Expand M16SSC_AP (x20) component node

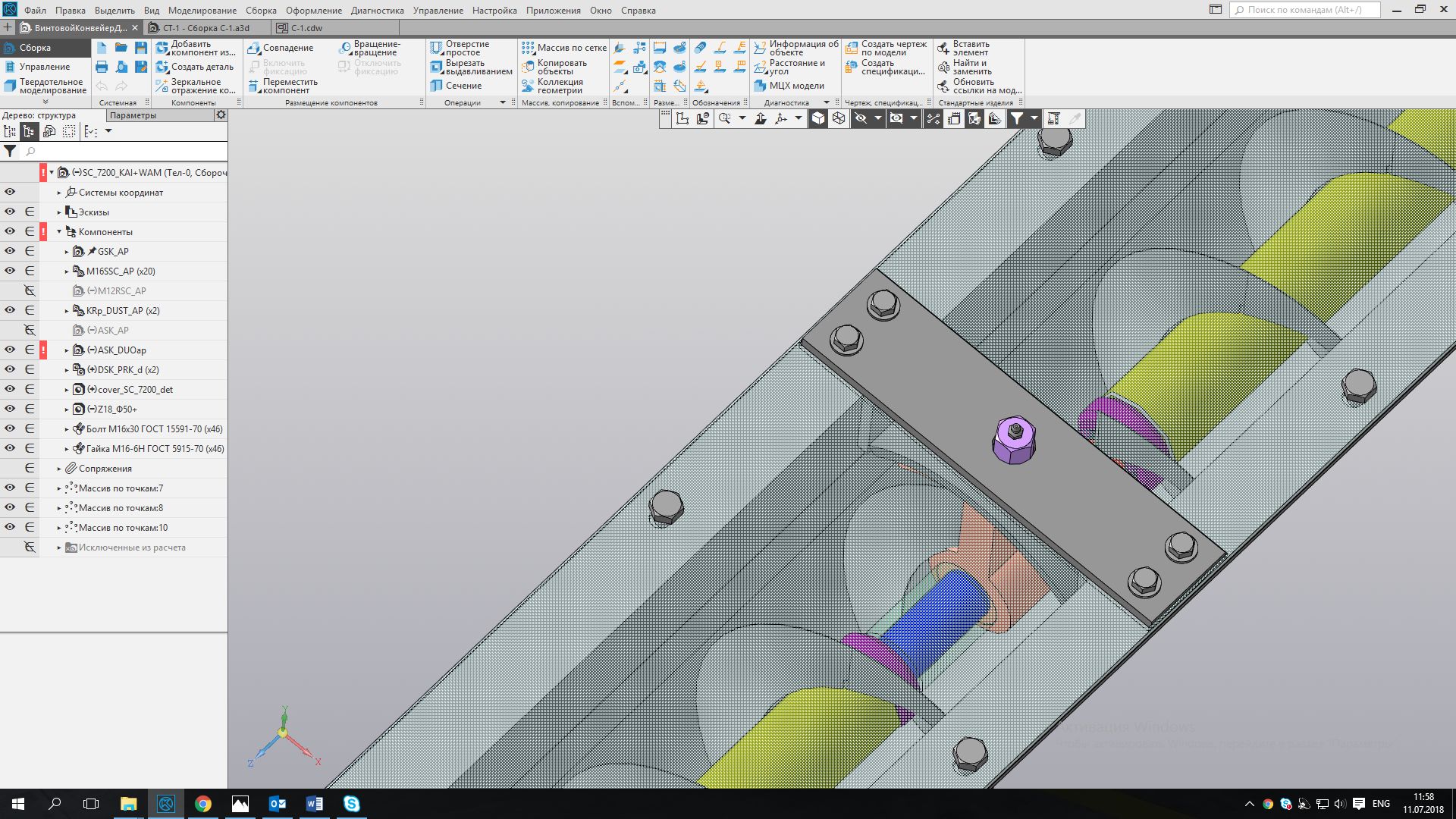coord(67,271)
